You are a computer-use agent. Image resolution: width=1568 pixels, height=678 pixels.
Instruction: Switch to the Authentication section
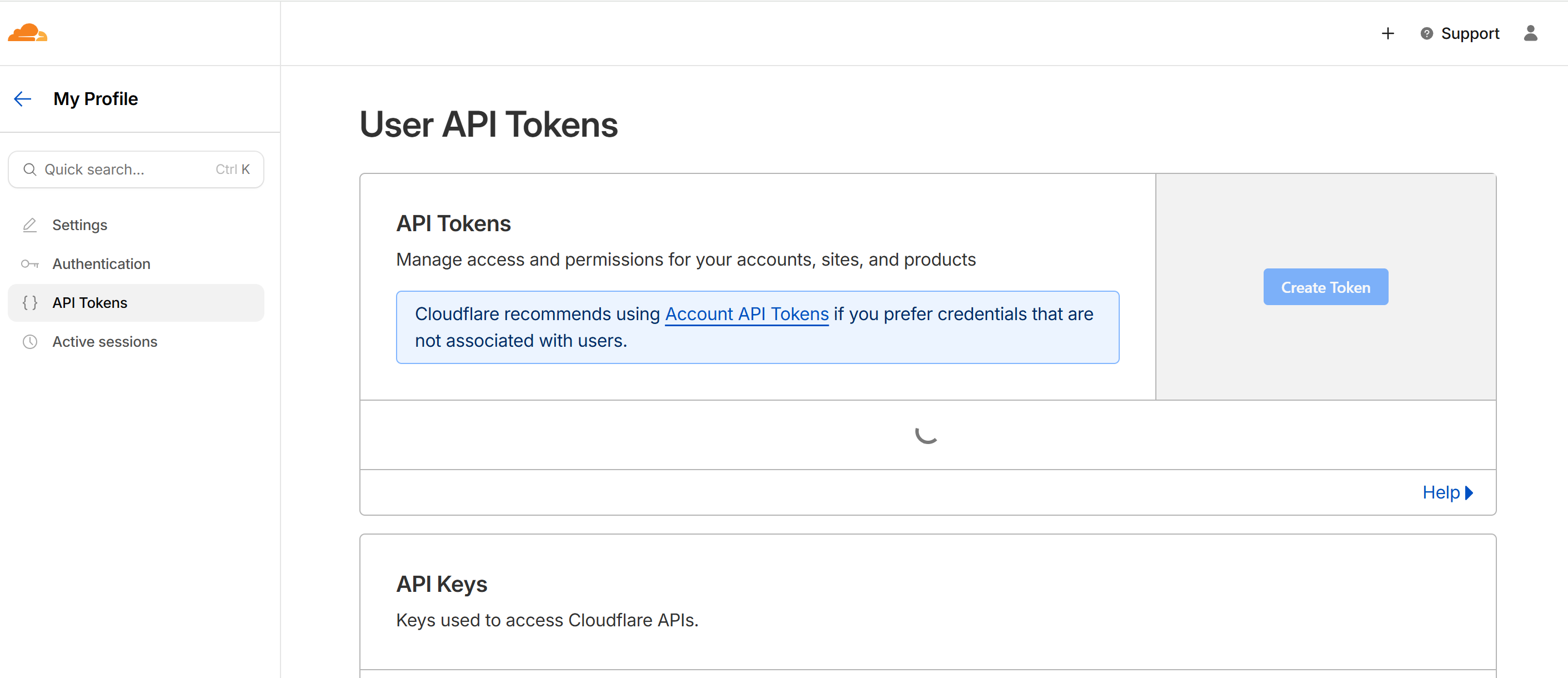101,264
